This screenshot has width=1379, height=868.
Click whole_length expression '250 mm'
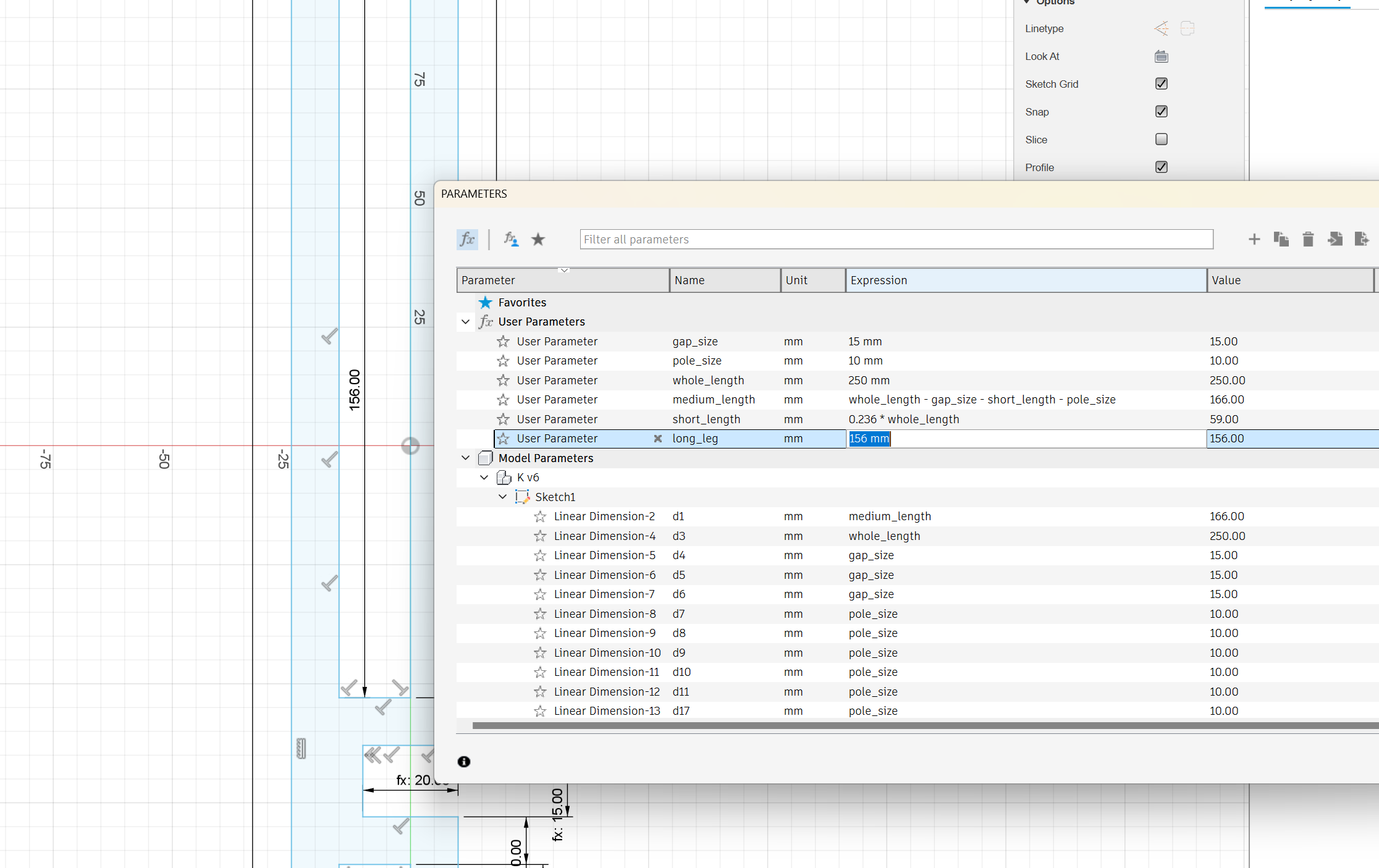pyautogui.click(x=869, y=381)
